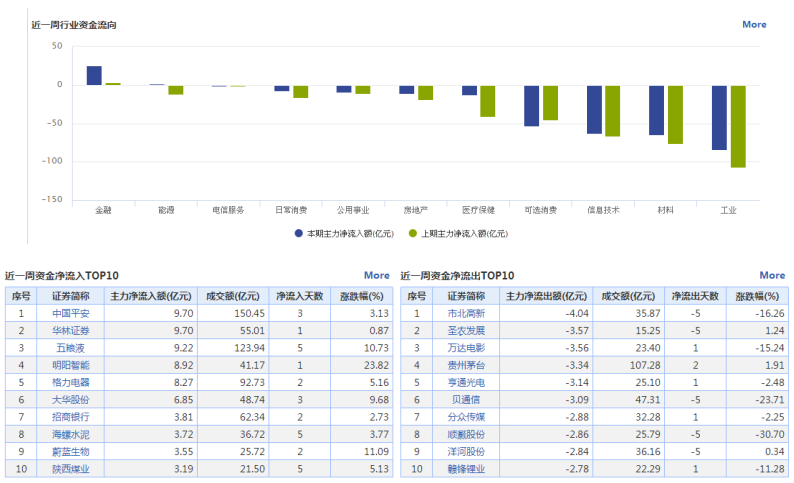This screenshot has height=483, width=794.
Task: Open stock link 华林证券
Action: [x=70, y=331]
